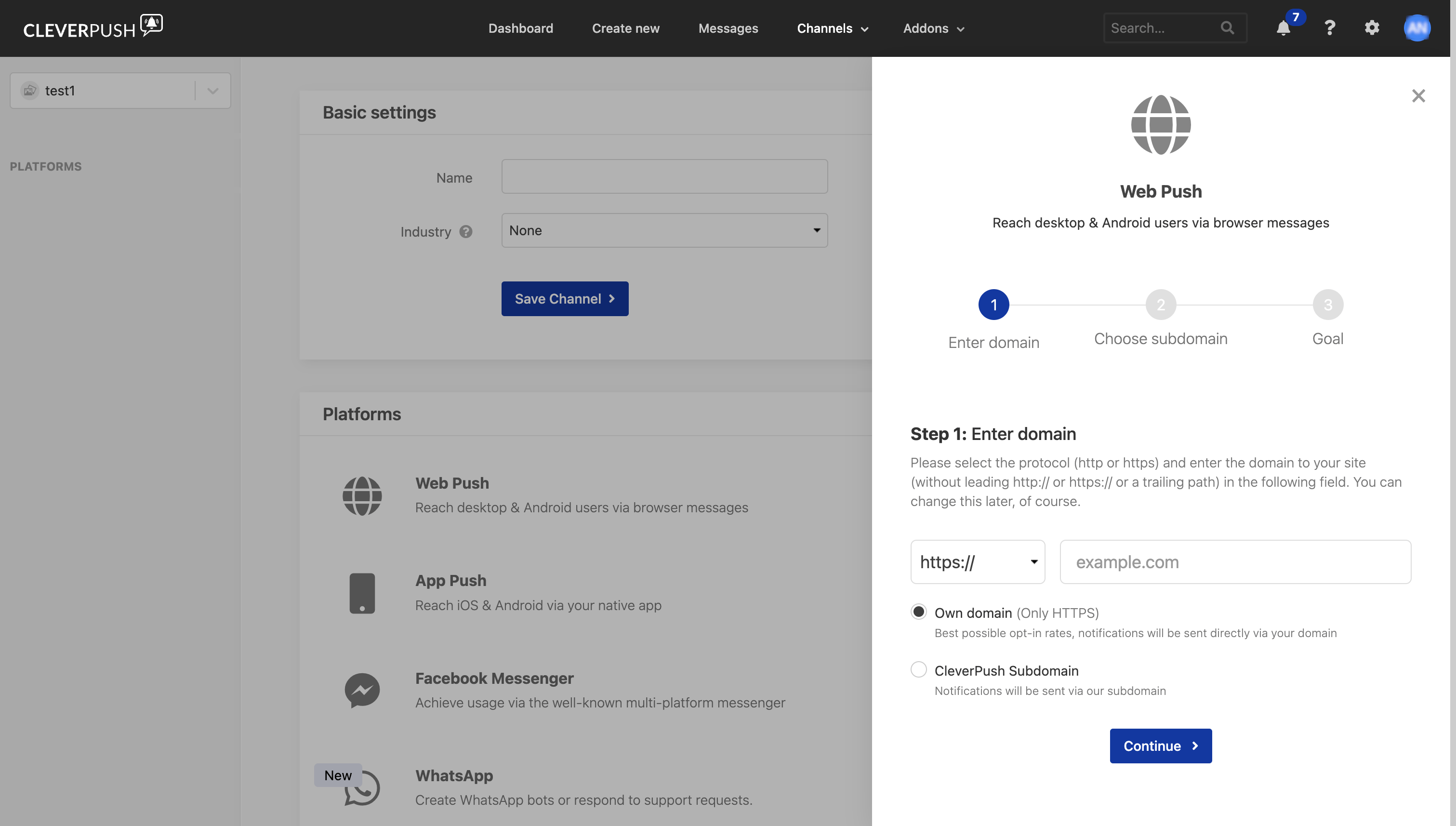Expand the Channels menu
Viewport: 1456px width, 826px height.
(832, 28)
